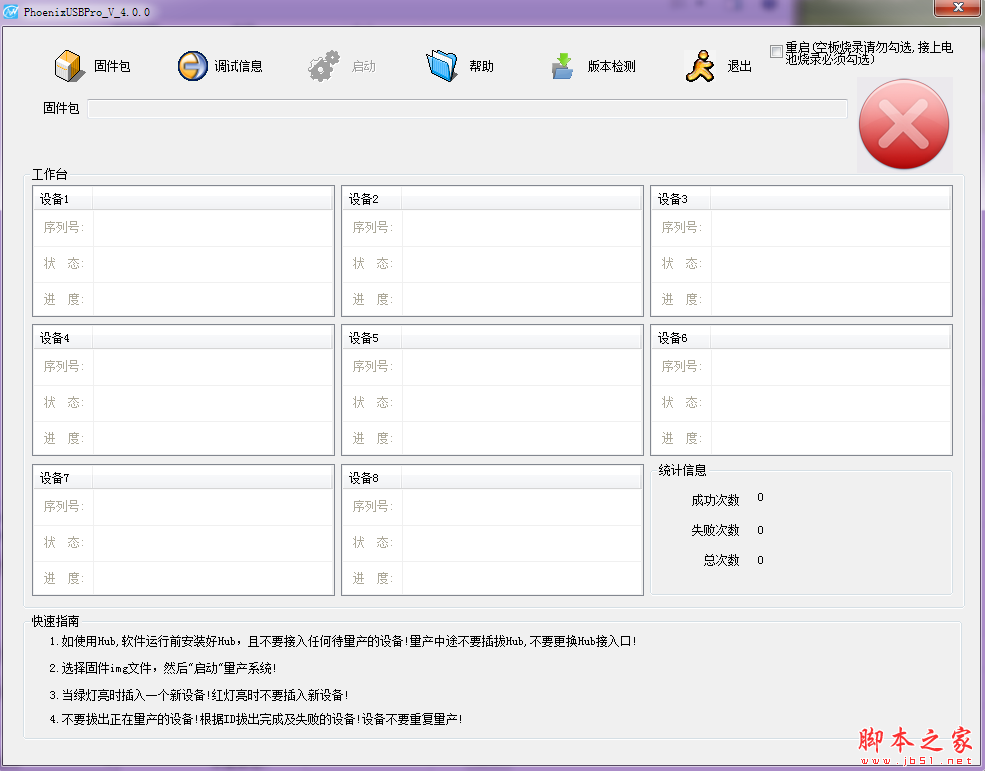Click the 成功次数 success count value
985x772 pixels.
pyautogui.click(x=760, y=498)
